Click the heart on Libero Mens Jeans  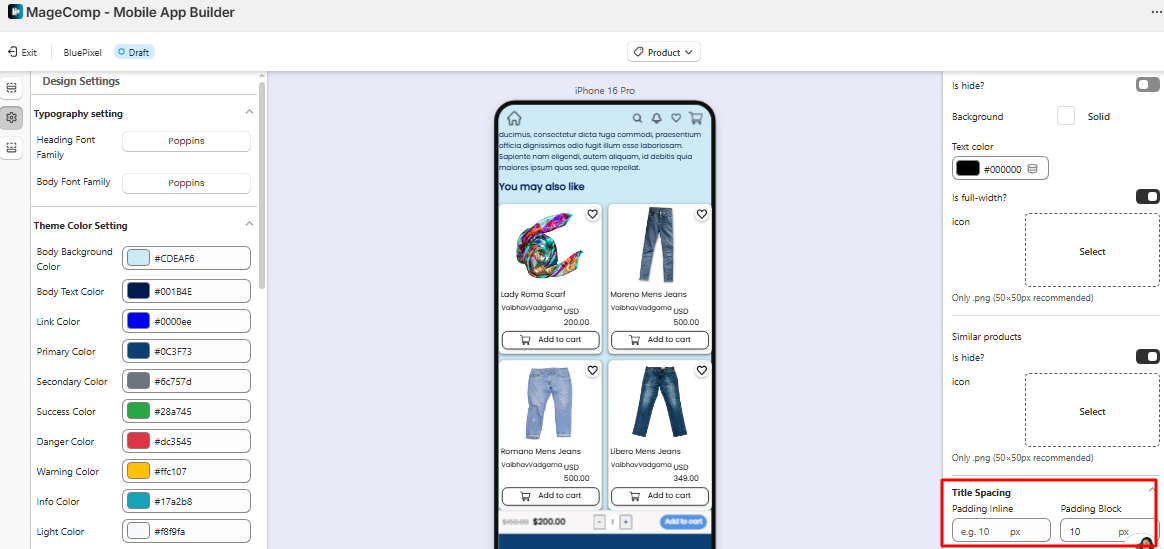coord(702,371)
